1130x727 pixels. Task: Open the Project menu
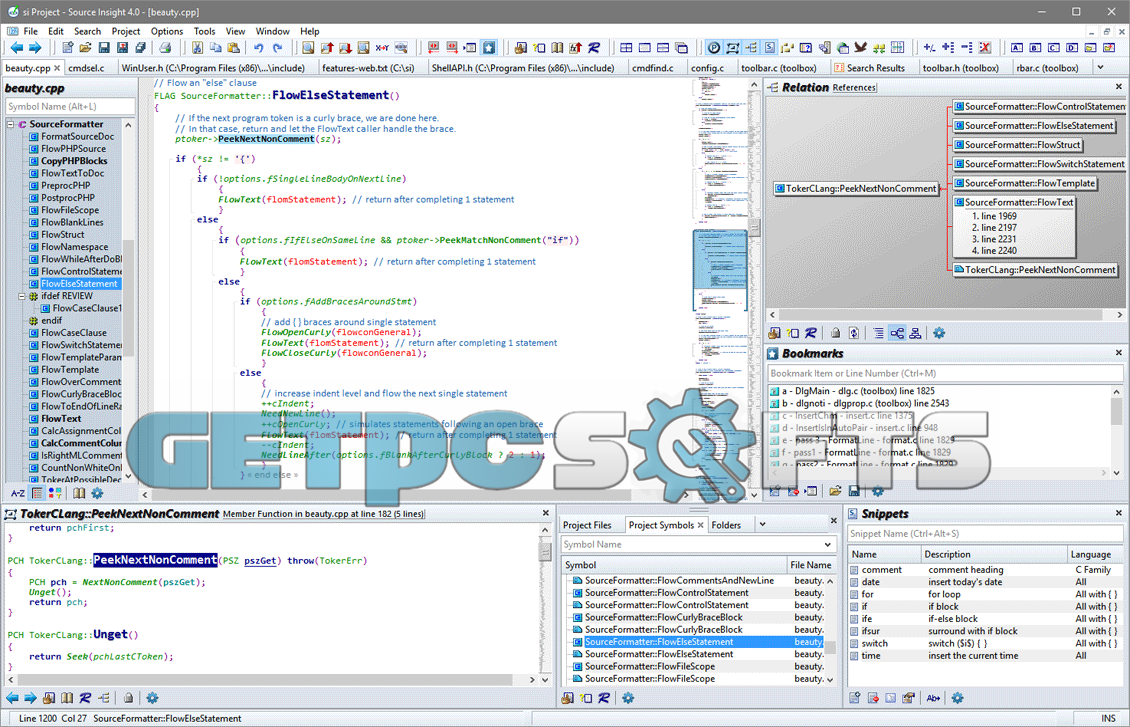pos(126,31)
